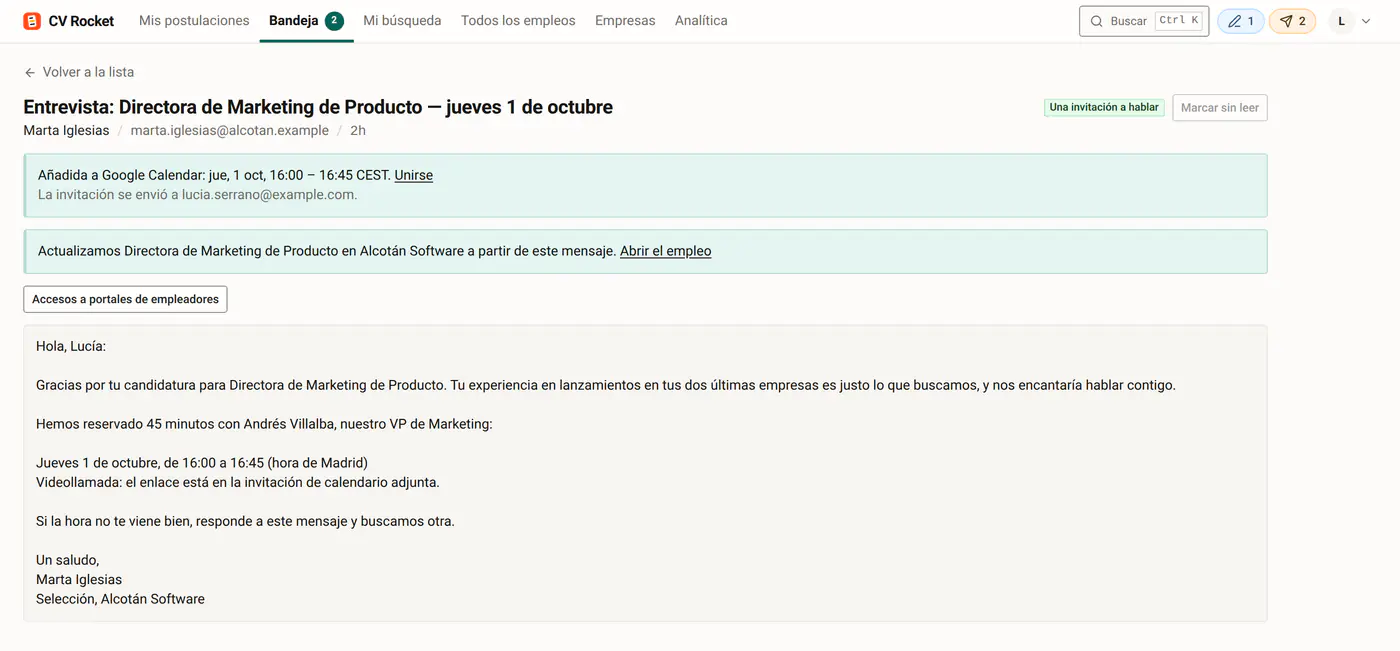Go to Mis postulaciones tab
Viewport: 1400px width, 651px height.
[194, 21]
